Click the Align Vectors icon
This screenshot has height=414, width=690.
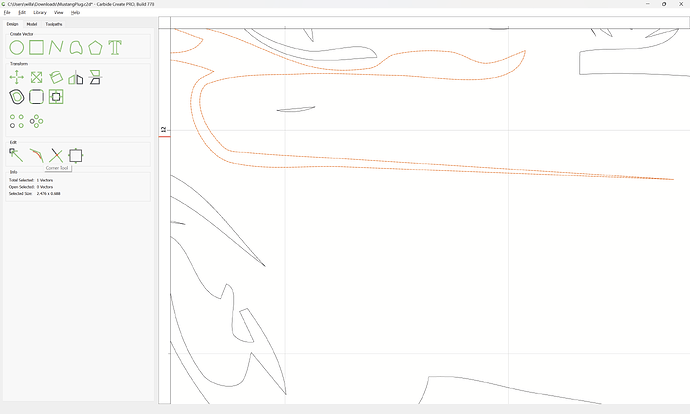(x=56, y=97)
